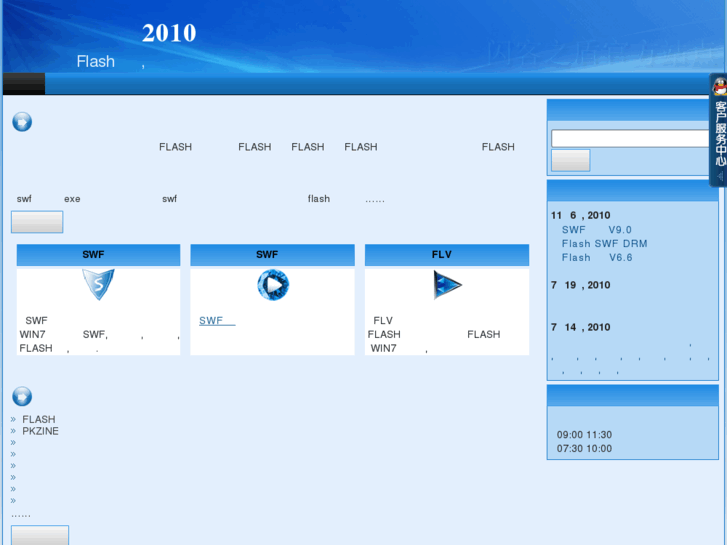Click the button below the search field
This screenshot has width=727, height=545.
(570, 160)
